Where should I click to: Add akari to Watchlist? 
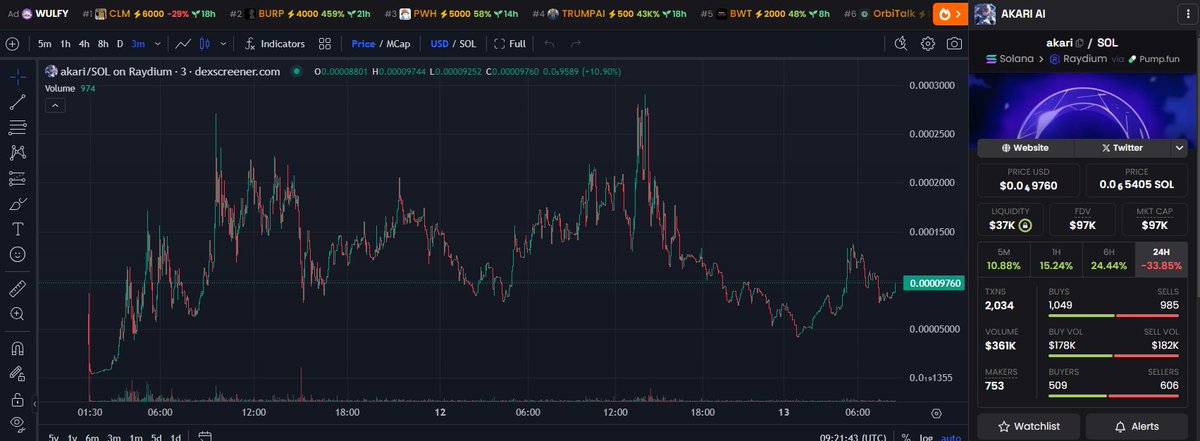(x=1028, y=426)
